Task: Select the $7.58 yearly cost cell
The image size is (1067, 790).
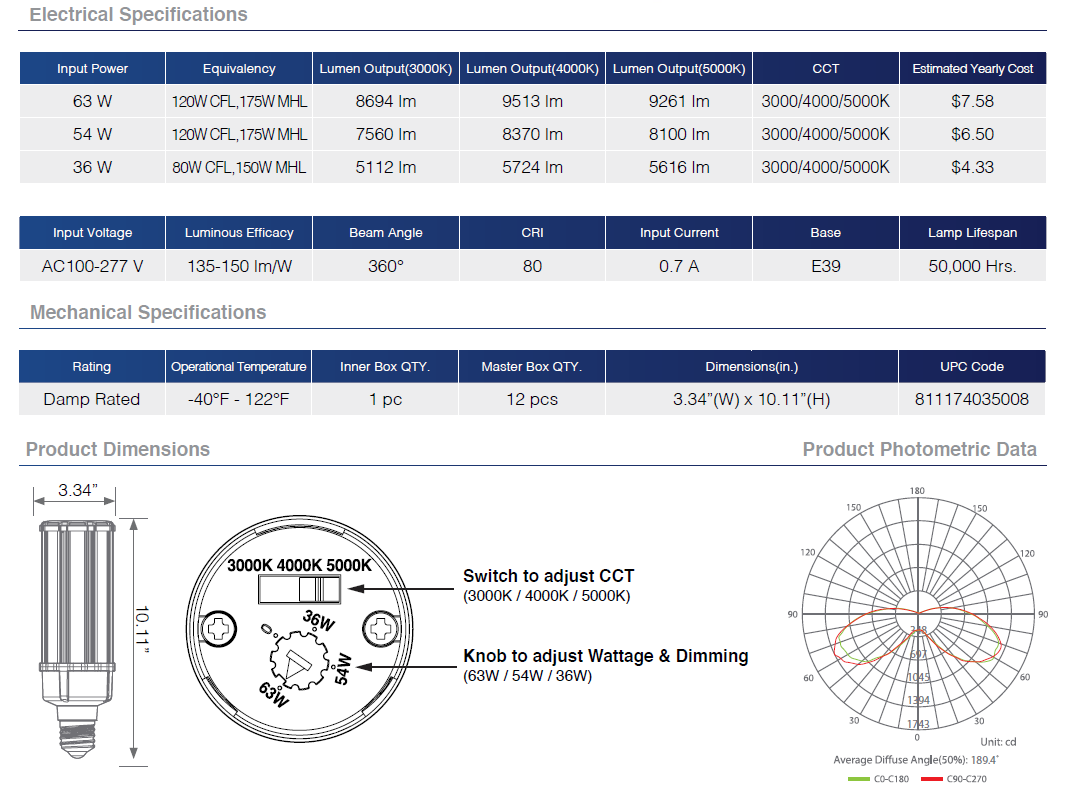Action: pos(972,101)
